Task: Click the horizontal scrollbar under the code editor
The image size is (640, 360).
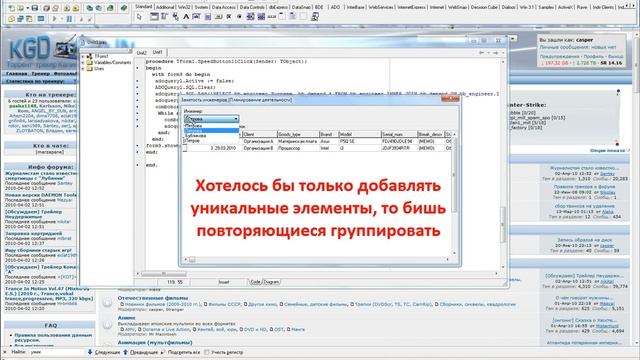Action: (x=317, y=273)
